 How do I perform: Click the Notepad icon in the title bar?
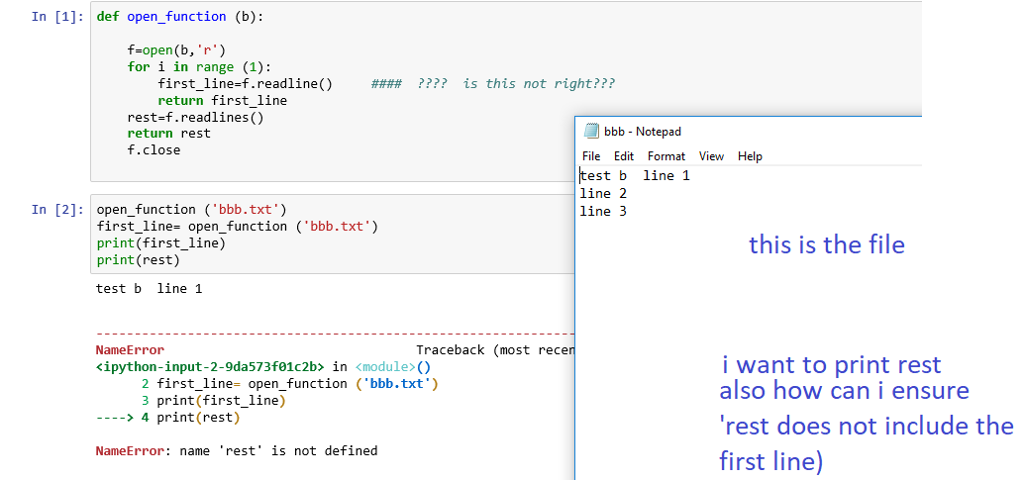(x=591, y=131)
